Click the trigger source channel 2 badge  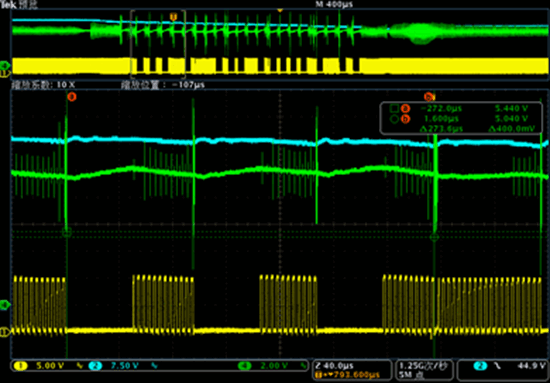[481, 366]
